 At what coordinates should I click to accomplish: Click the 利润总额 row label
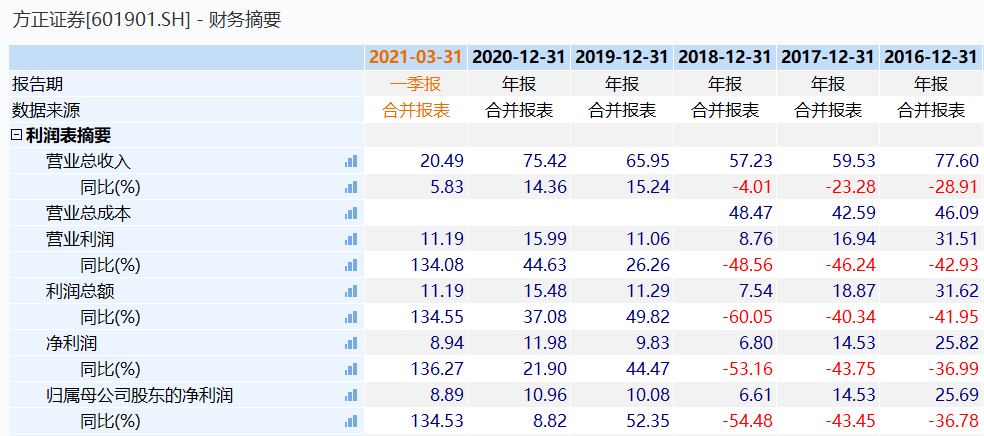pos(80,291)
